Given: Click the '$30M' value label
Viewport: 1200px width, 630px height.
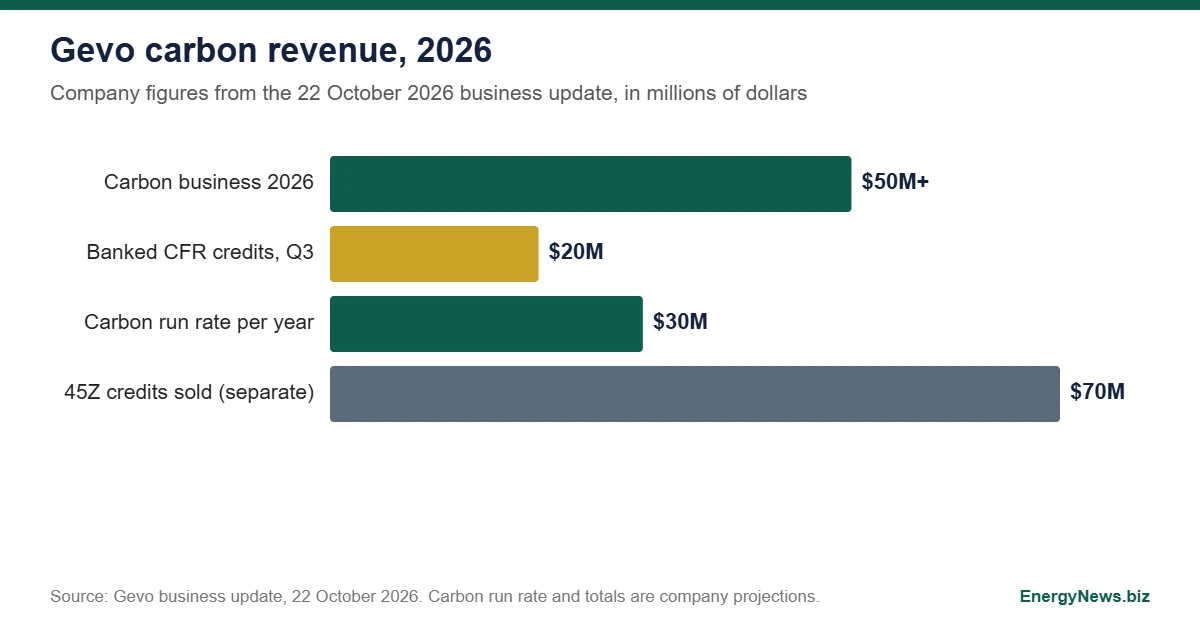Looking at the screenshot, I should [x=680, y=322].
